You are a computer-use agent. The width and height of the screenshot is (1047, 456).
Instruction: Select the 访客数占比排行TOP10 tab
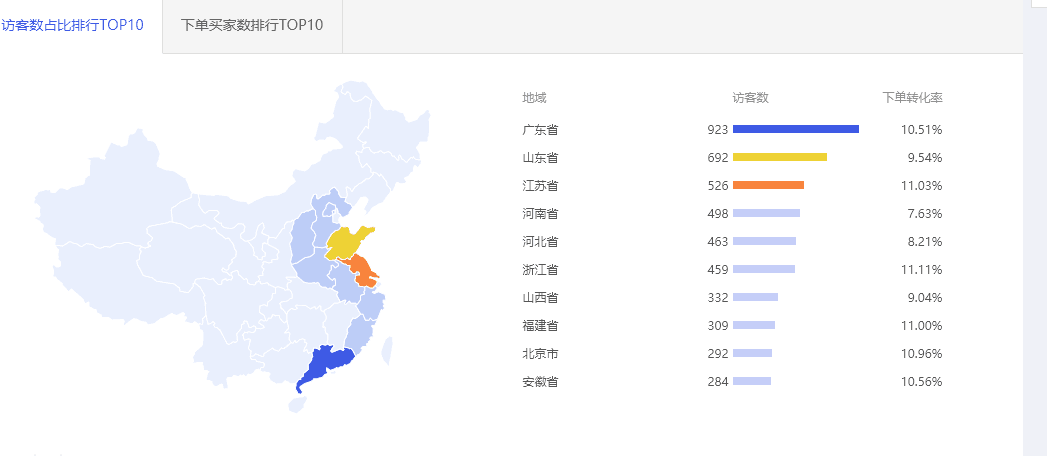72,26
